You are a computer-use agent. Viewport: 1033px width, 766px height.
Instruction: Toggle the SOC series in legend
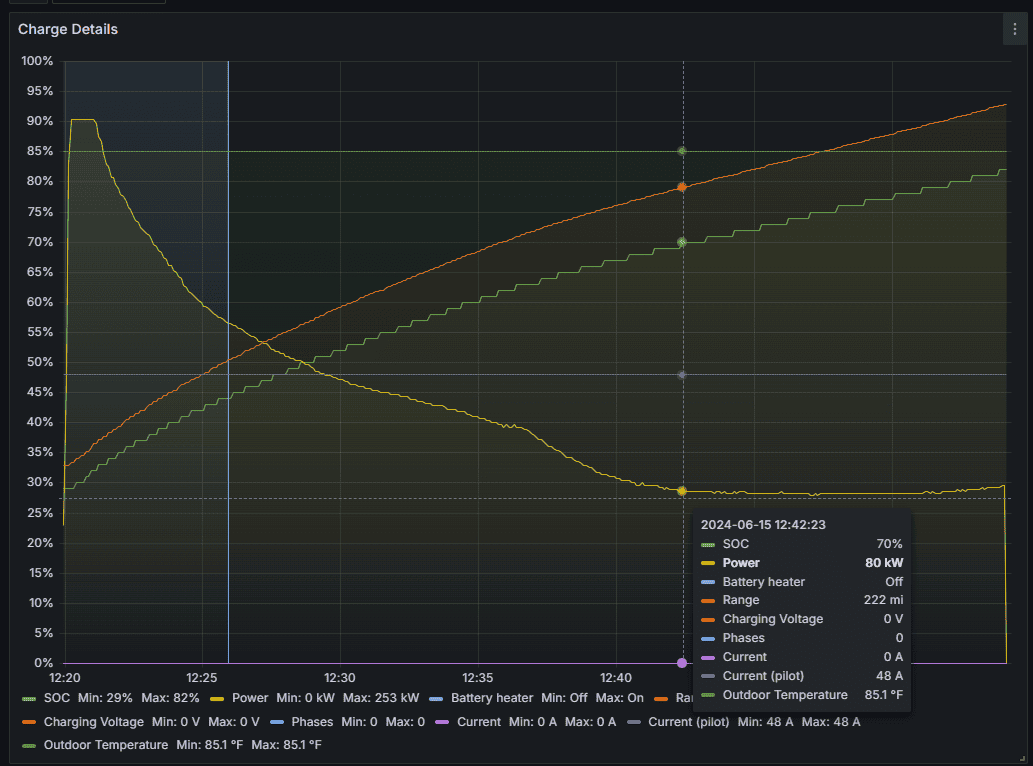(x=57, y=698)
